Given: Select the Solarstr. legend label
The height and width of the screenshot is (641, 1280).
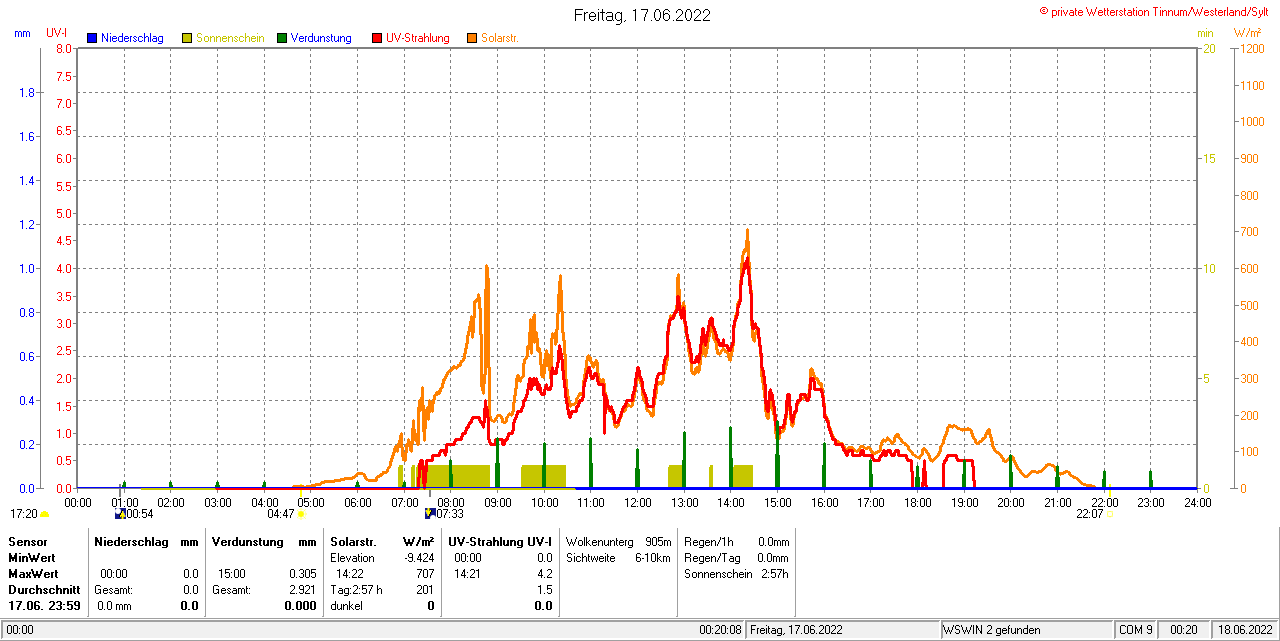Looking at the screenshot, I should (499, 38).
